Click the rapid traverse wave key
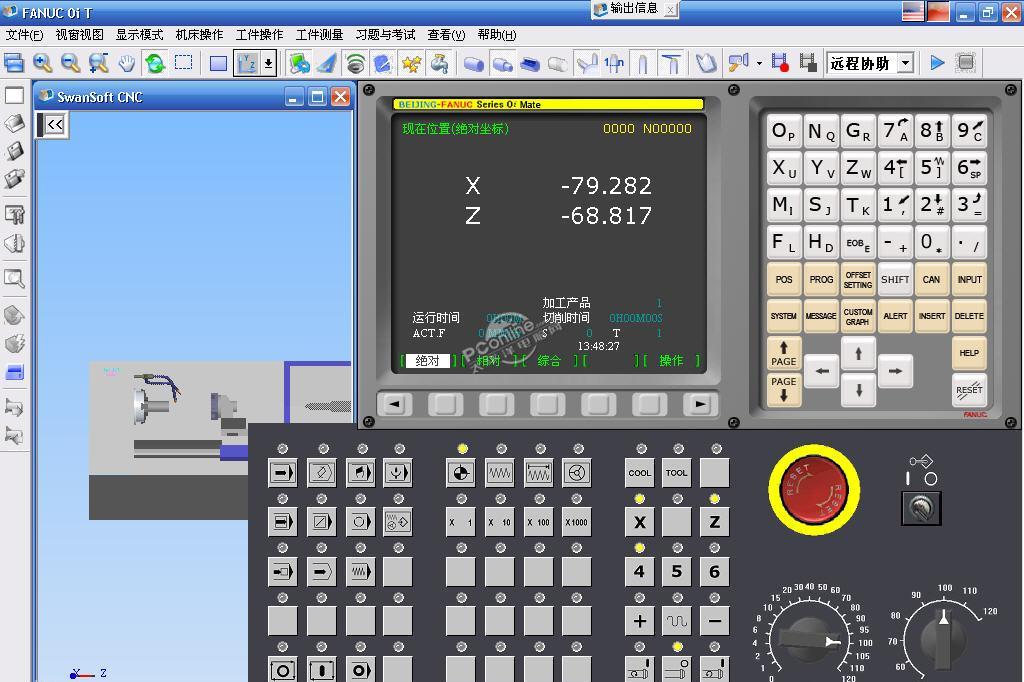The height and width of the screenshot is (682, 1024). [x=677, y=621]
